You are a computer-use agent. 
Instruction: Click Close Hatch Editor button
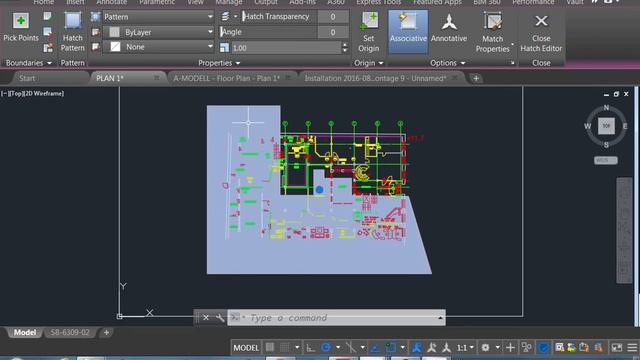click(541, 33)
